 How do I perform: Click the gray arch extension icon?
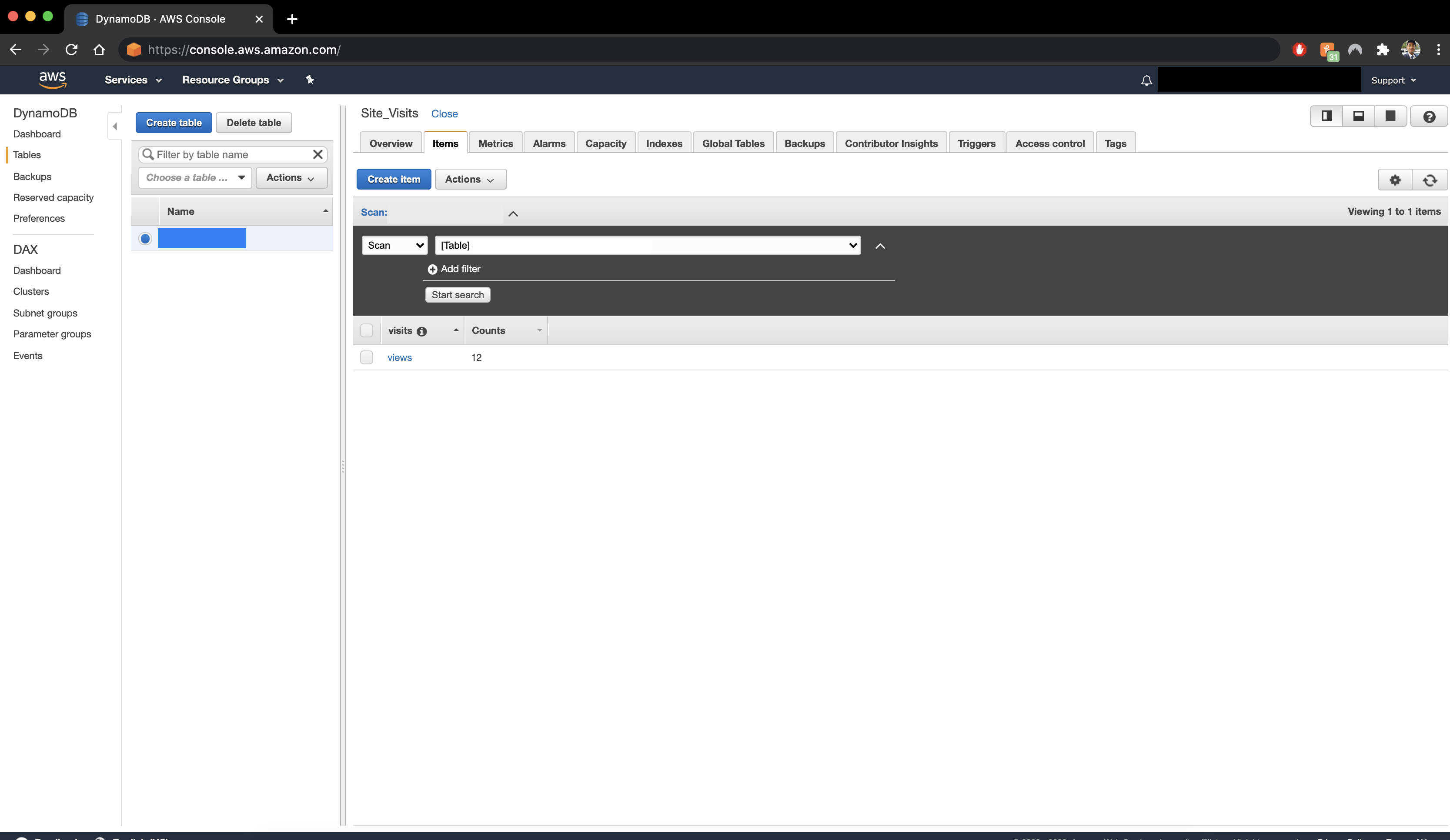pos(1355,50)
